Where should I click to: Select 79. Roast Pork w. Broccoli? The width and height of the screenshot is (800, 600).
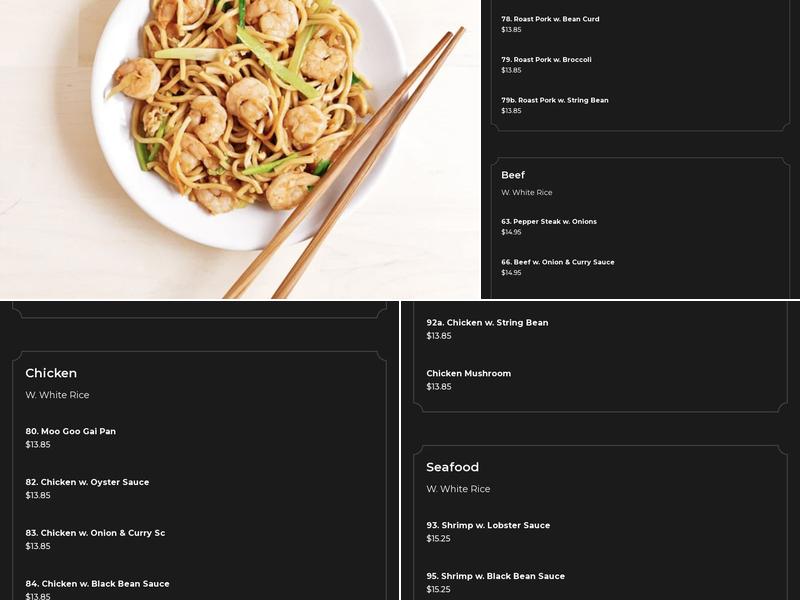546,60
